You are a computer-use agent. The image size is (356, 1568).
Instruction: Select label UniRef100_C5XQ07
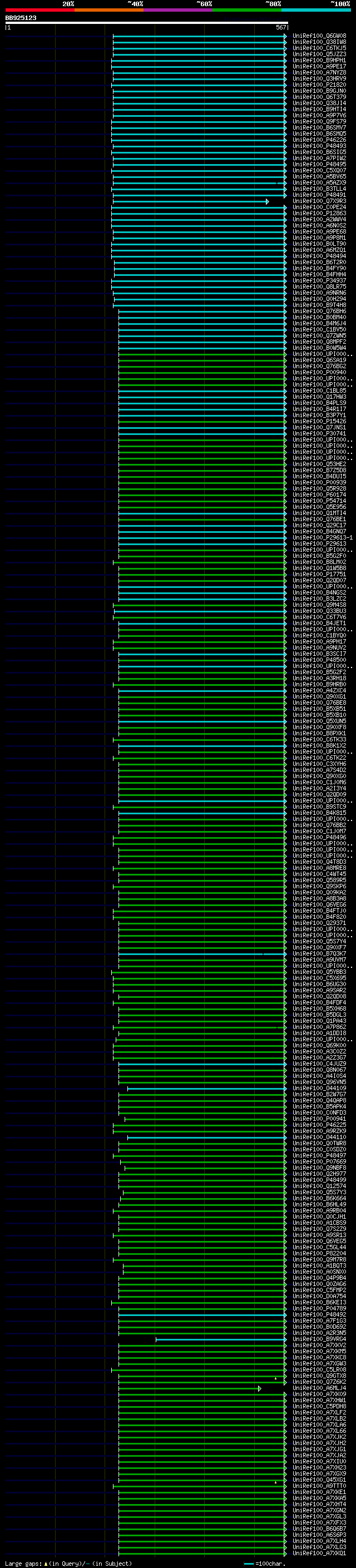coord(319,170)
